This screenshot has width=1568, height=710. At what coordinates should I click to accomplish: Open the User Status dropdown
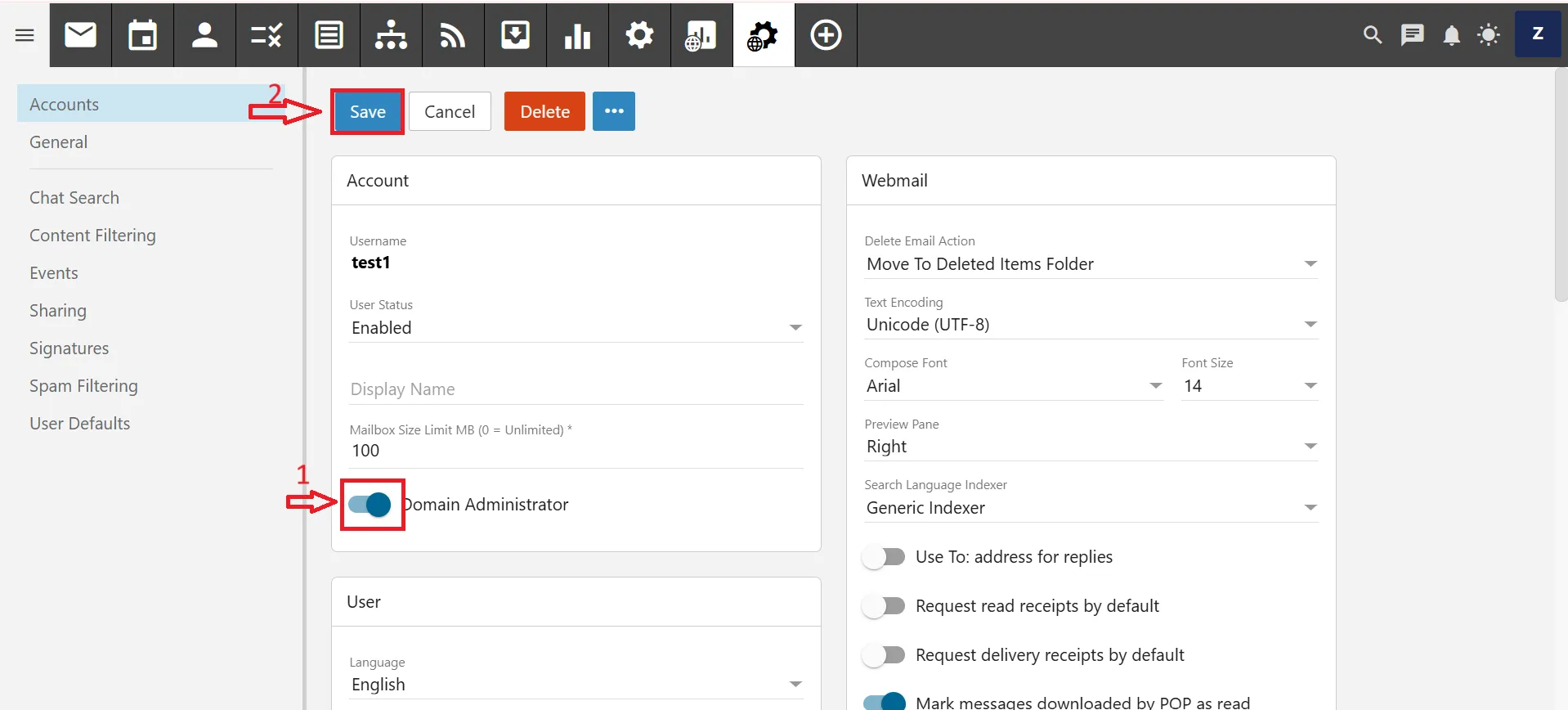coord(576,328)
